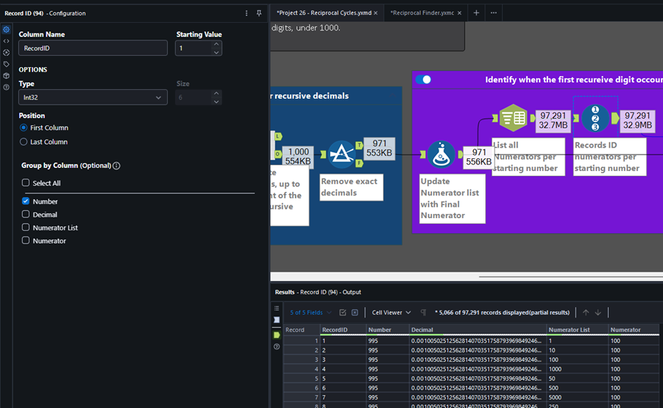Click the Filter tool triangle icon
Image resolution: width=663 pixels, height=408 pixels.
343,153
